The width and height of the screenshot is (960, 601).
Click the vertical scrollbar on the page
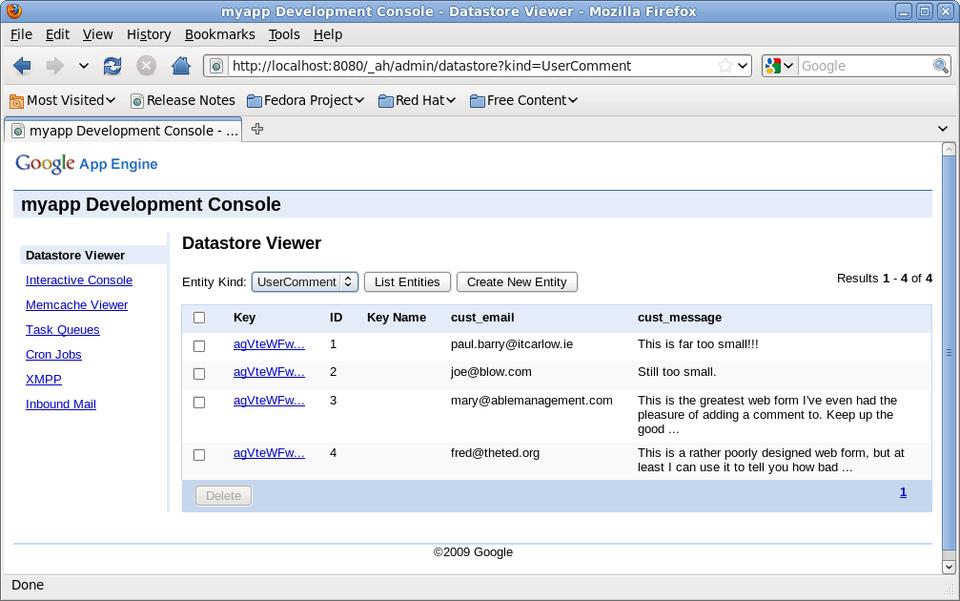point(949,352)
